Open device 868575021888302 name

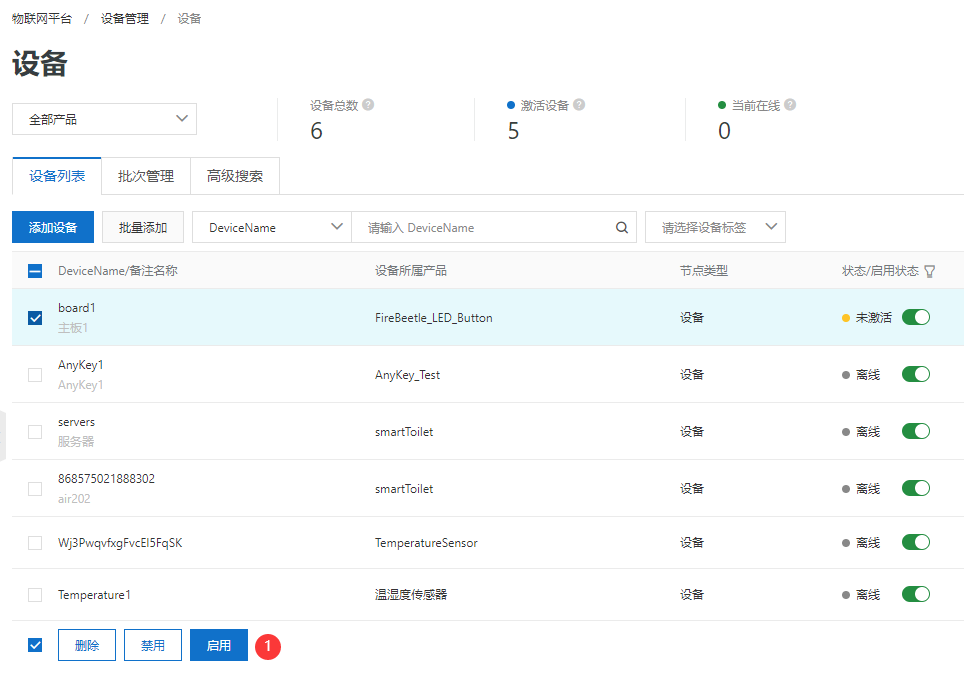(x=106, y=478)
